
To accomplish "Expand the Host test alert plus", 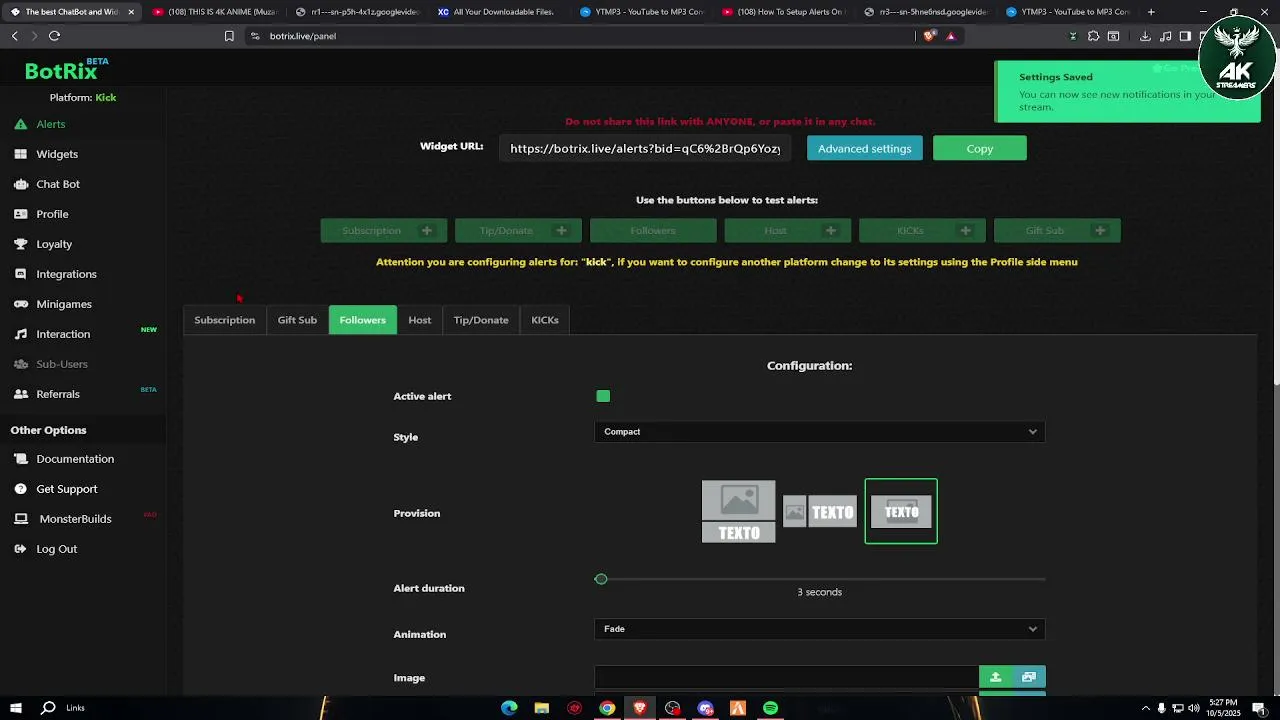I will [x=830, y=231].
